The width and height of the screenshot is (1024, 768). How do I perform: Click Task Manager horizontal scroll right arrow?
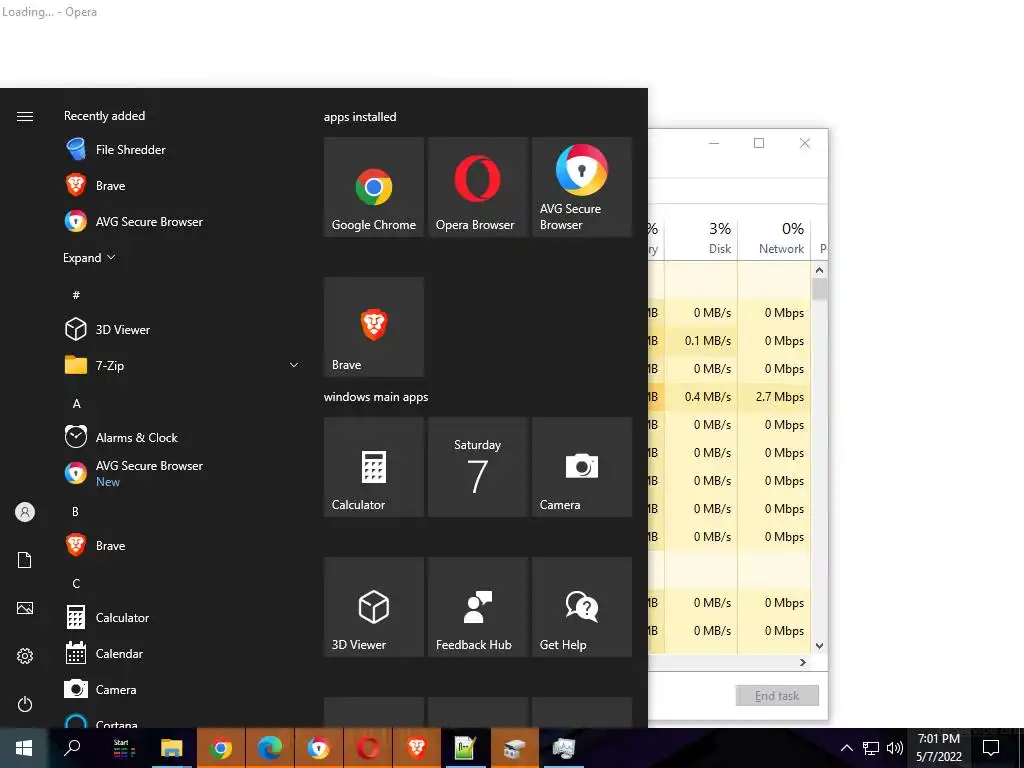[x=803, y=662]
